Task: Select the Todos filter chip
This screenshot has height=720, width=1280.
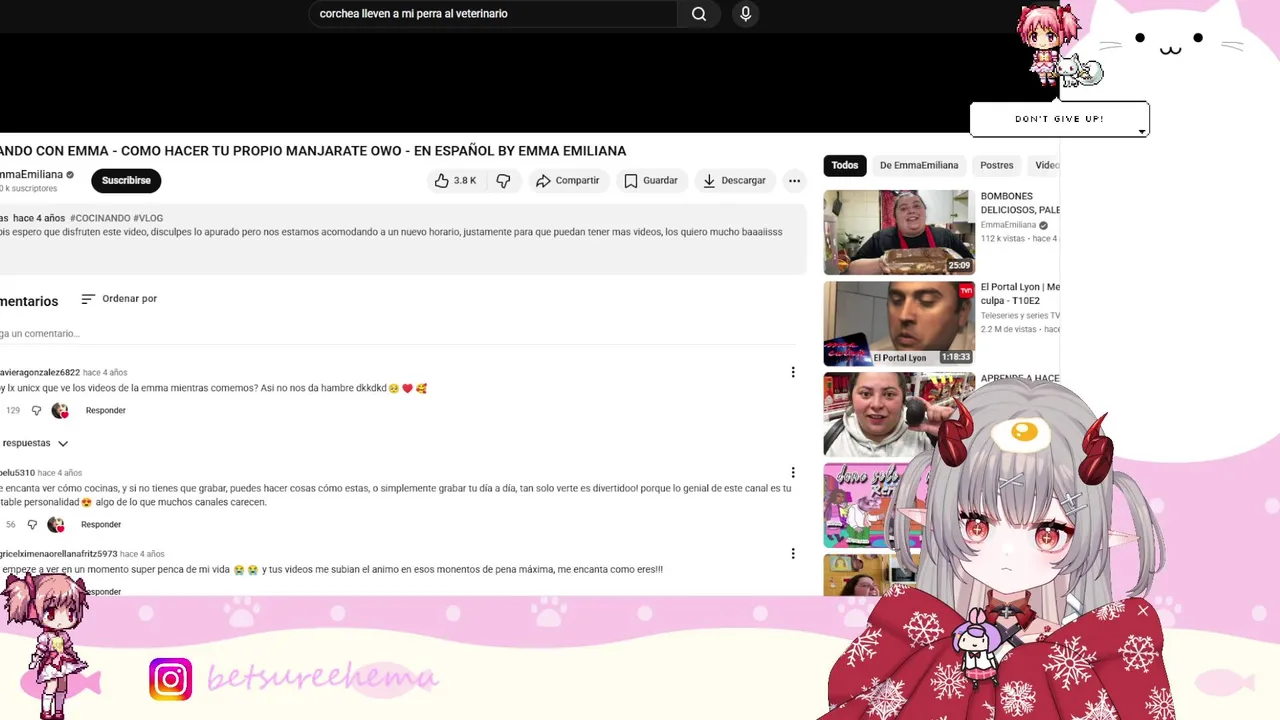Action: 845,166
